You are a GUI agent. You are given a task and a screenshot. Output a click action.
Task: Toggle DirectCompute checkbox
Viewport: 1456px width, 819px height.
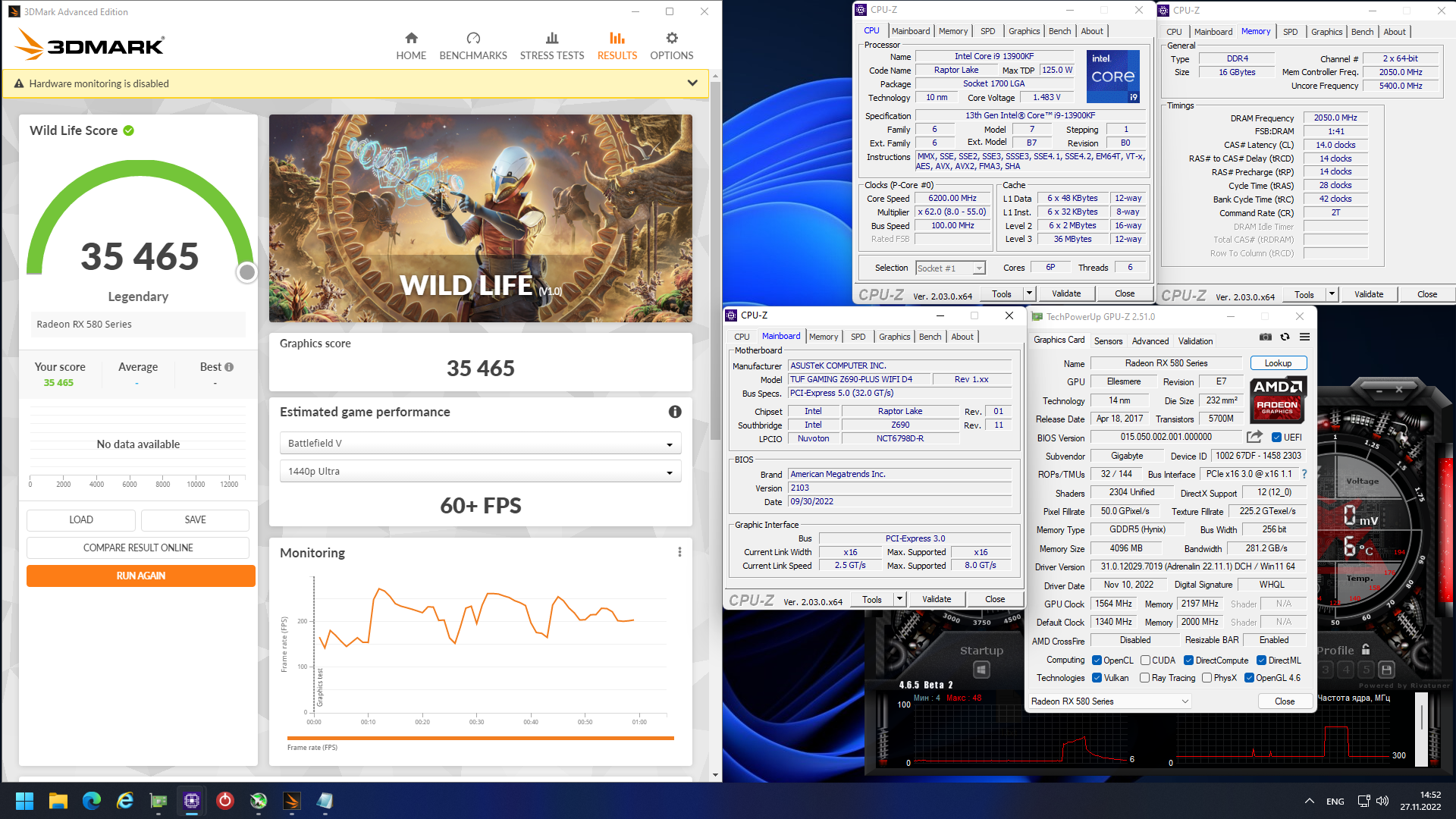pyautogui.click(x=1189, y=661)
